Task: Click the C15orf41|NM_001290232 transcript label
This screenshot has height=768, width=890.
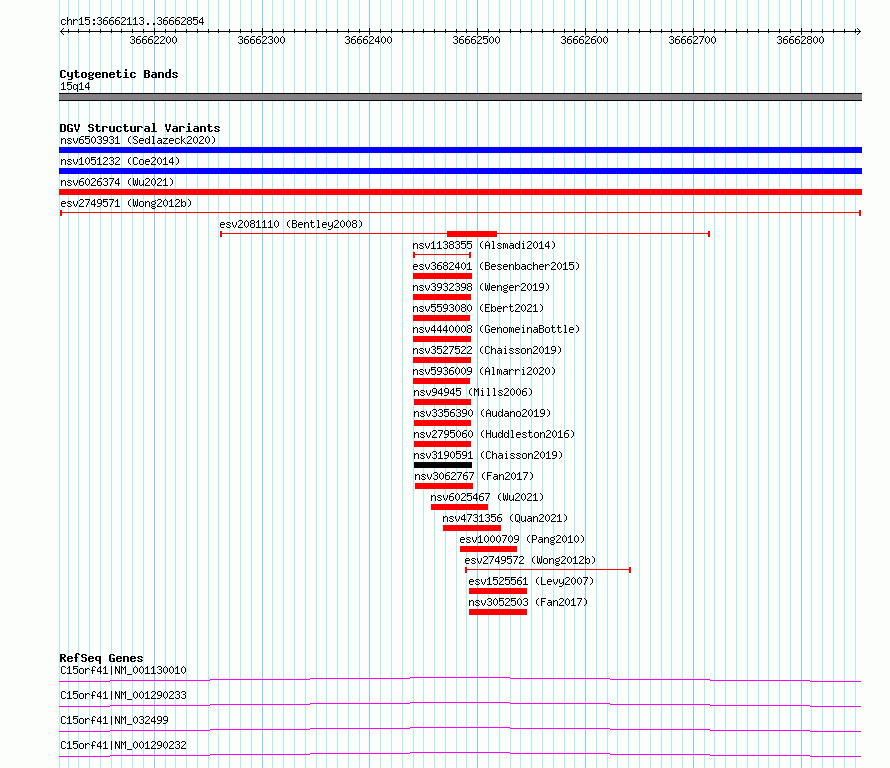Action: pyautogui.click(x=123, y=745)
